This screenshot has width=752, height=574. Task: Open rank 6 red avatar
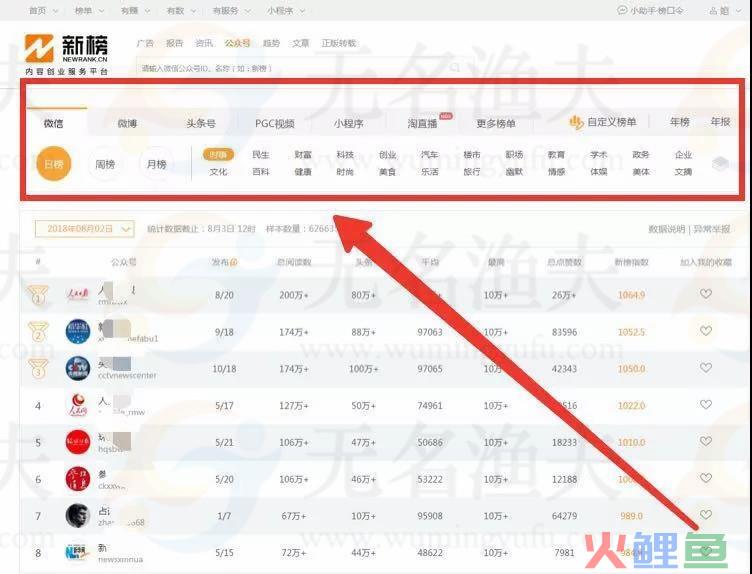click(x=78, y=479)
